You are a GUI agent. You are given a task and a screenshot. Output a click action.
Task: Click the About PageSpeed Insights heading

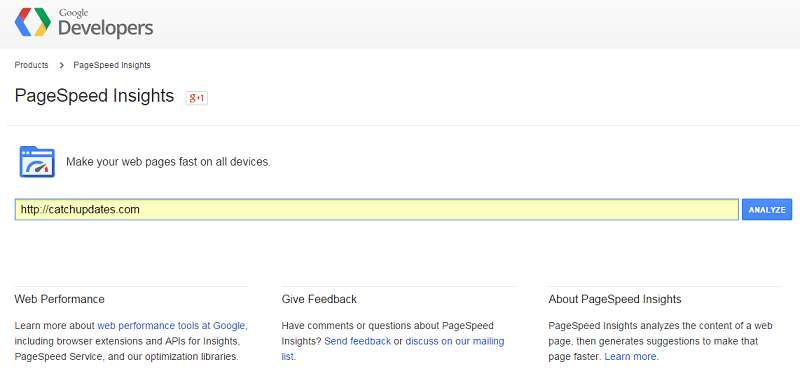coord(615,299)
